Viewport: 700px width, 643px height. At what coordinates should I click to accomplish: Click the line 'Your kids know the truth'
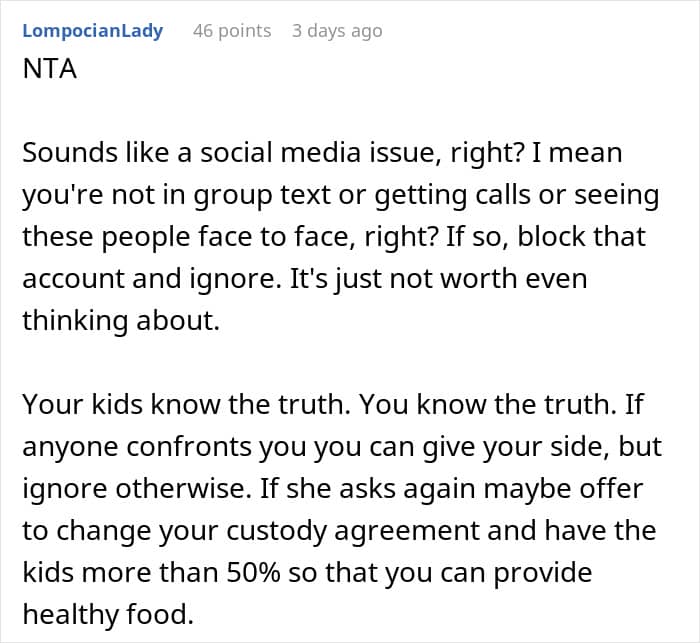333,405
